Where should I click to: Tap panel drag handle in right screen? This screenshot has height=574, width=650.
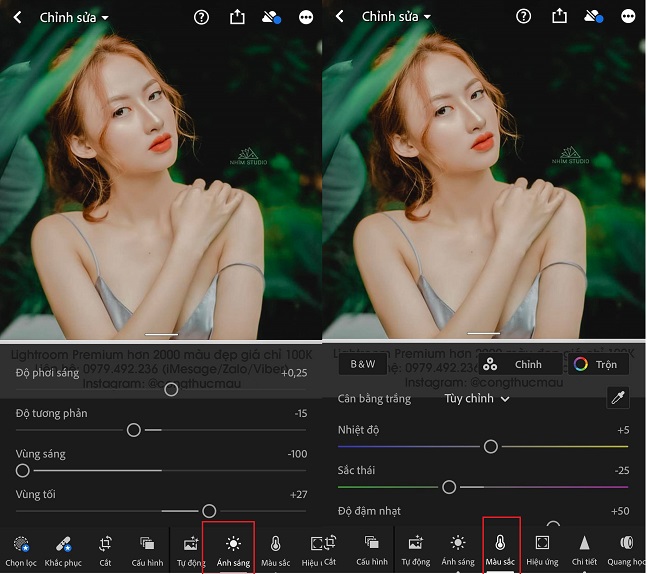(x=483, y=333)
